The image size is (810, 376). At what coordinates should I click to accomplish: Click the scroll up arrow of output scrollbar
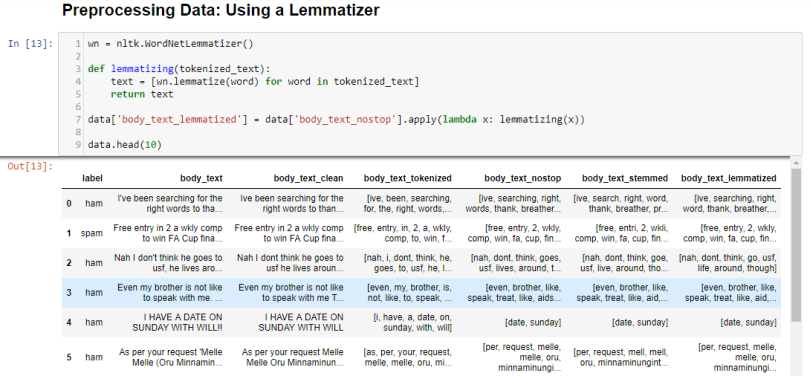[796, 163]
